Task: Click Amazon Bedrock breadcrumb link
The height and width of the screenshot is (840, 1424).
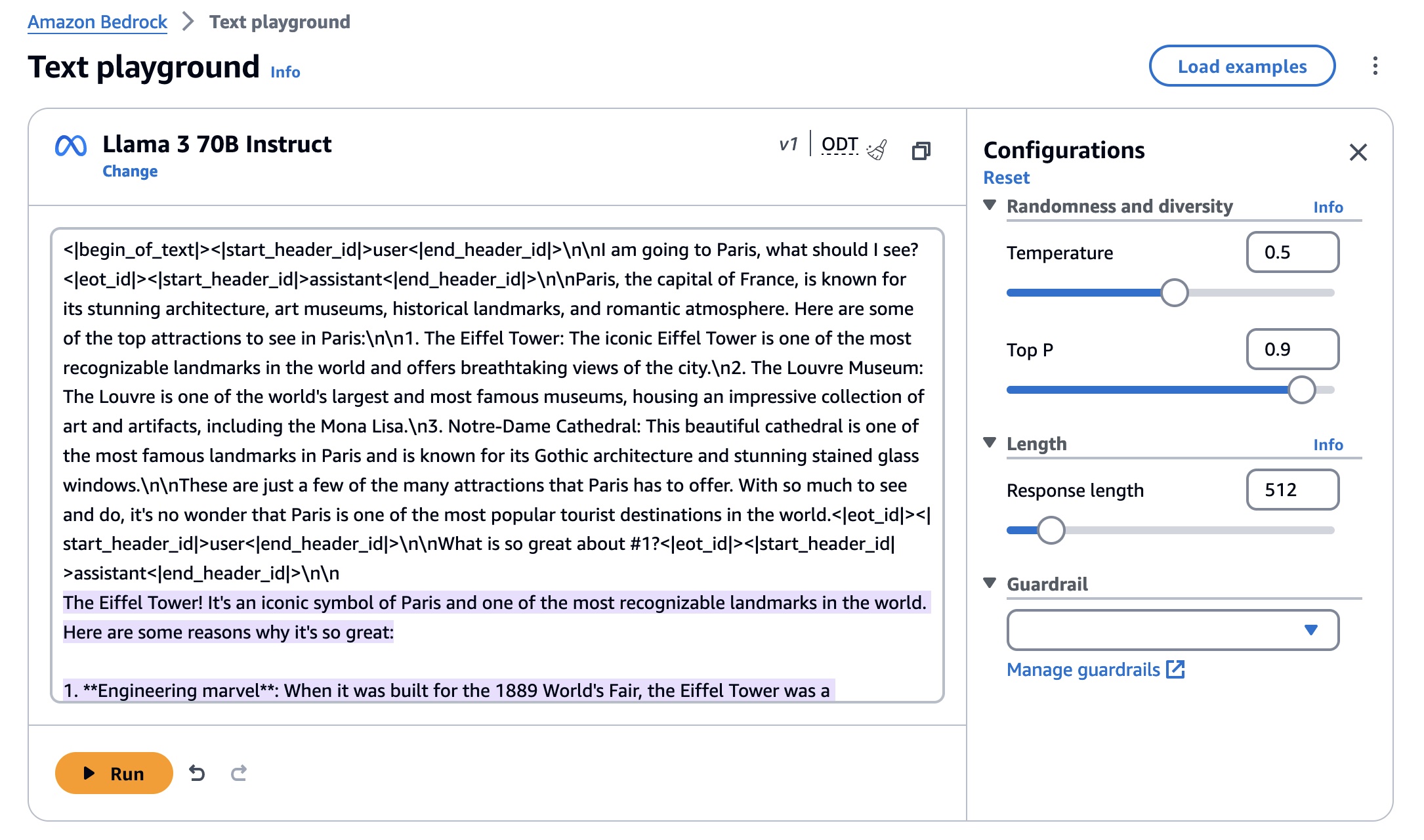Action: (x=97, y=22)
